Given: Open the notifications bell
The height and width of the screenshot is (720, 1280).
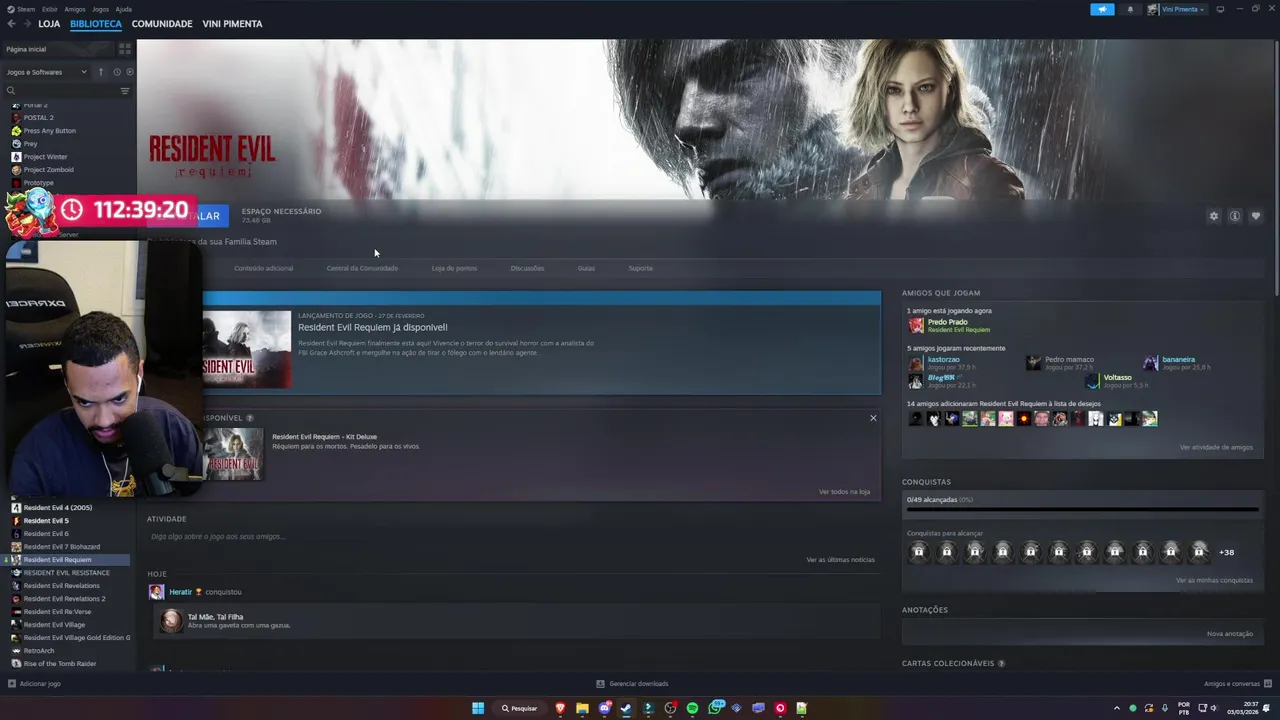Looking at the screenshot, I should tap(1130, 9).
